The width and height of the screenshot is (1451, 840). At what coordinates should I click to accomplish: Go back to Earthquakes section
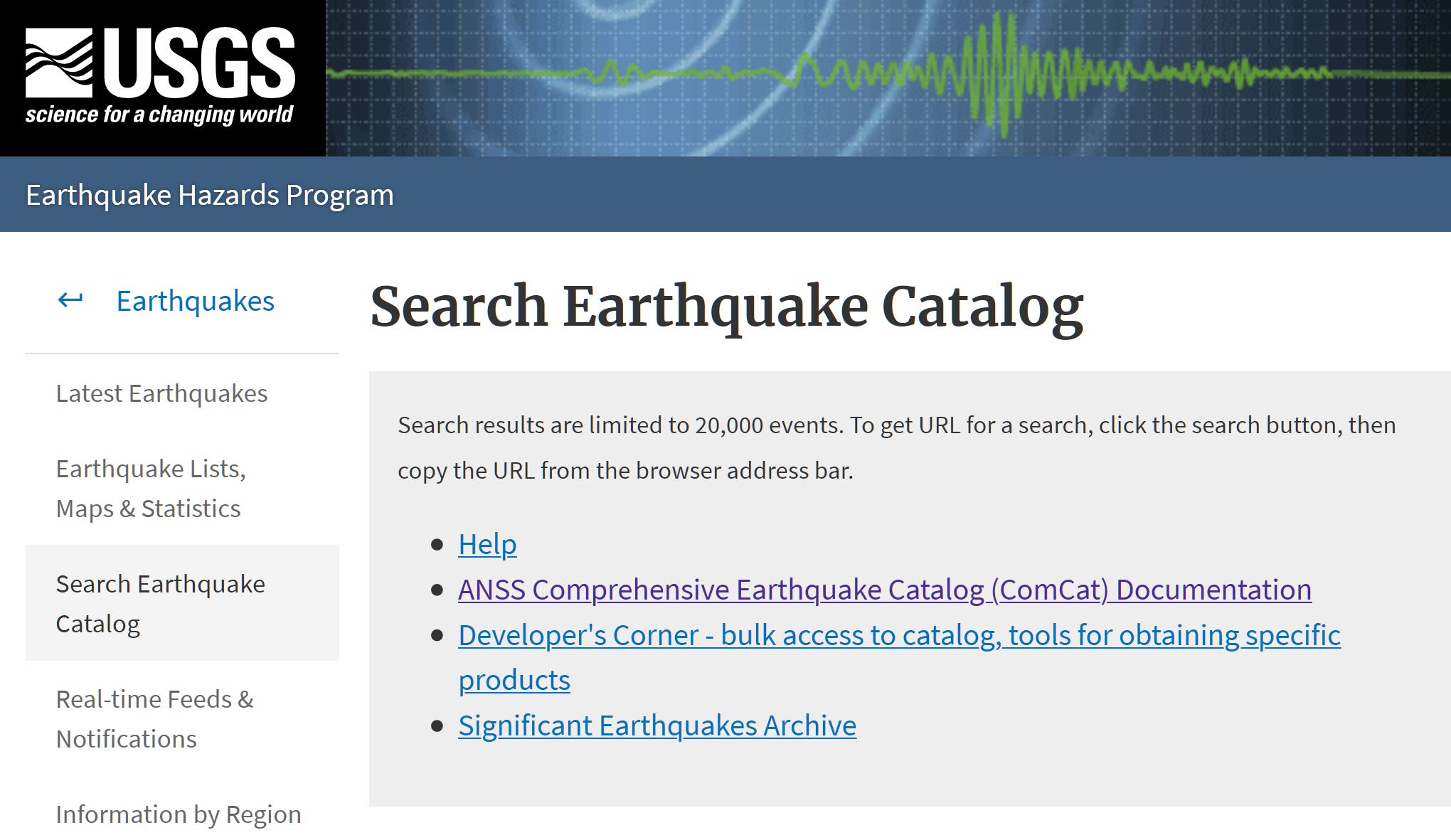(195, 301)
